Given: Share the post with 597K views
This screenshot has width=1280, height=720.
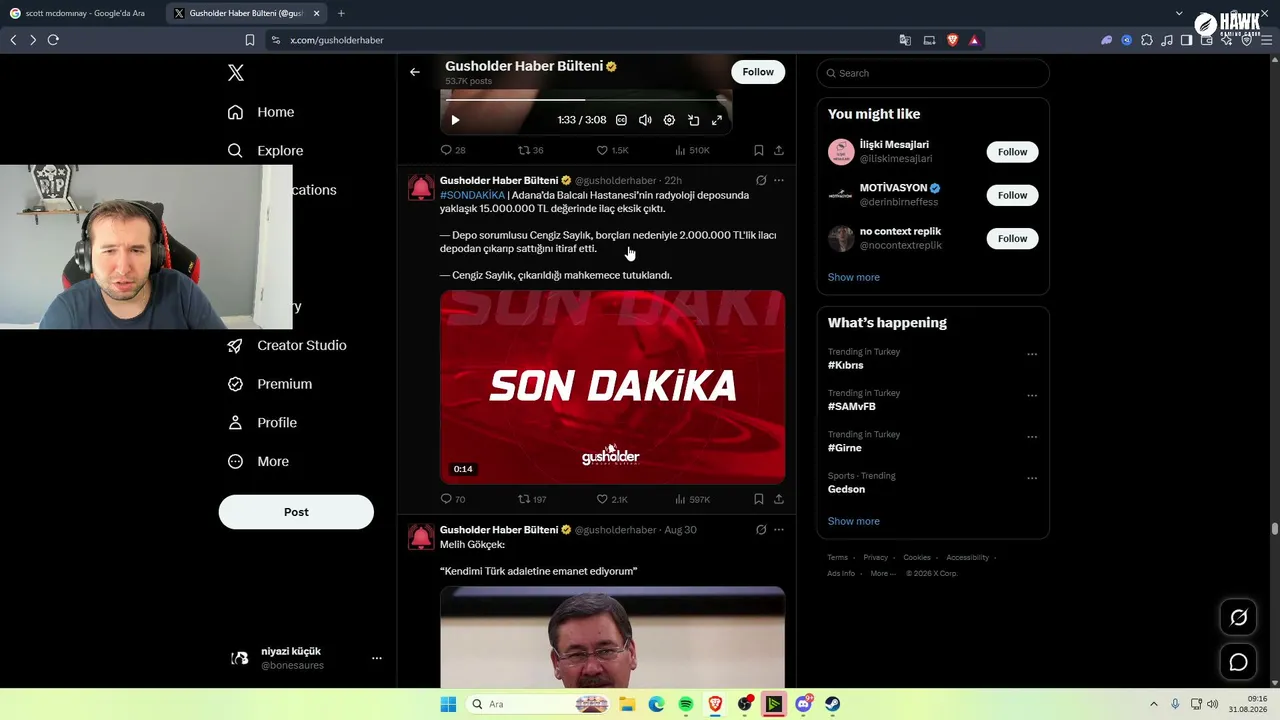Looking at the screenshot, I should click(779, 499).
